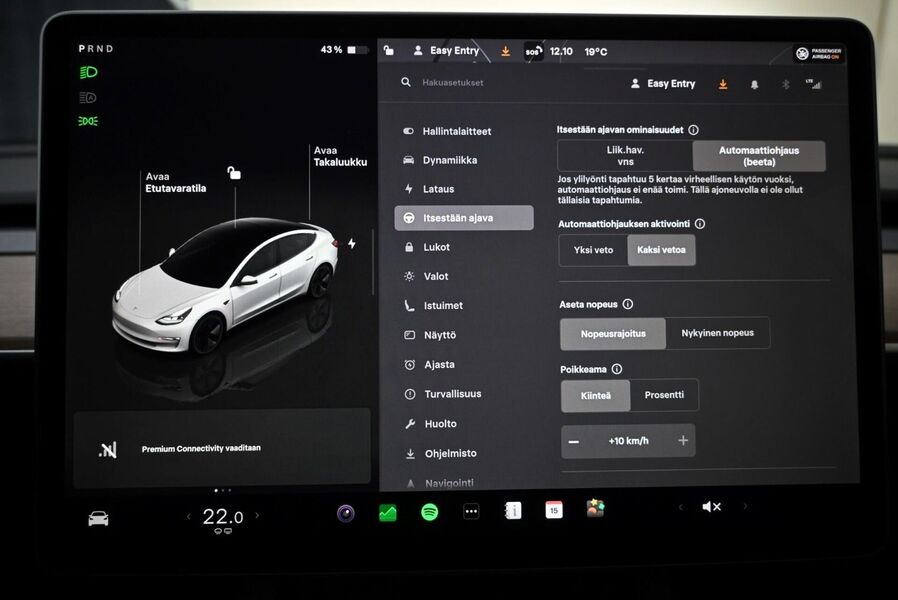Tap the lock icon in the status bar
Image resolution: width=898 pixels, height=600 pixels.
pyautogui.click(x=389, y=50)
